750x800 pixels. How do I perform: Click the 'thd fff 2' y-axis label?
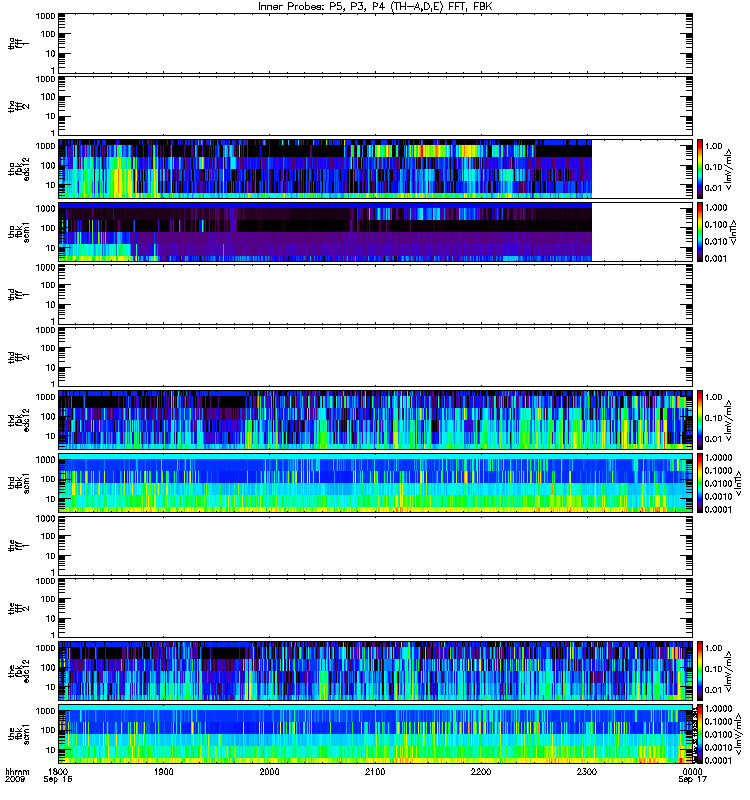18,357
